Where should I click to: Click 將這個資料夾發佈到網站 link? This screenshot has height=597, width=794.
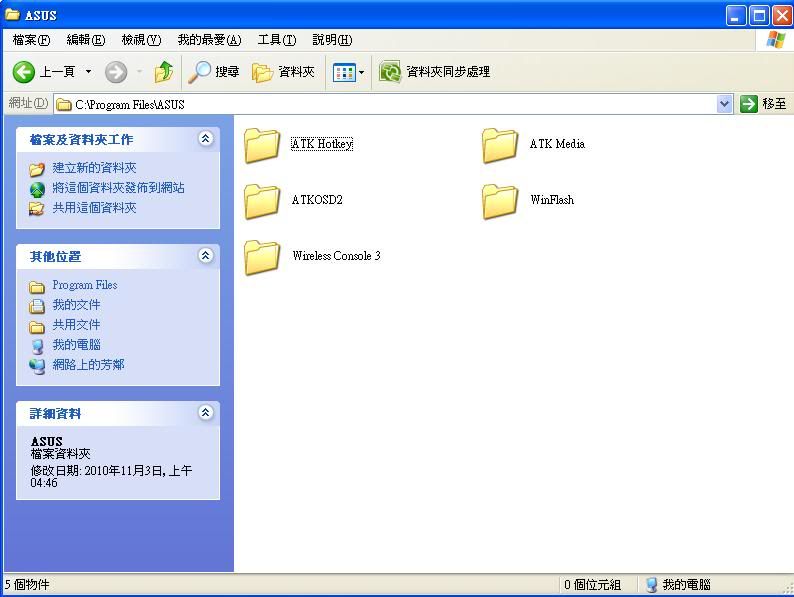[118, 188]
